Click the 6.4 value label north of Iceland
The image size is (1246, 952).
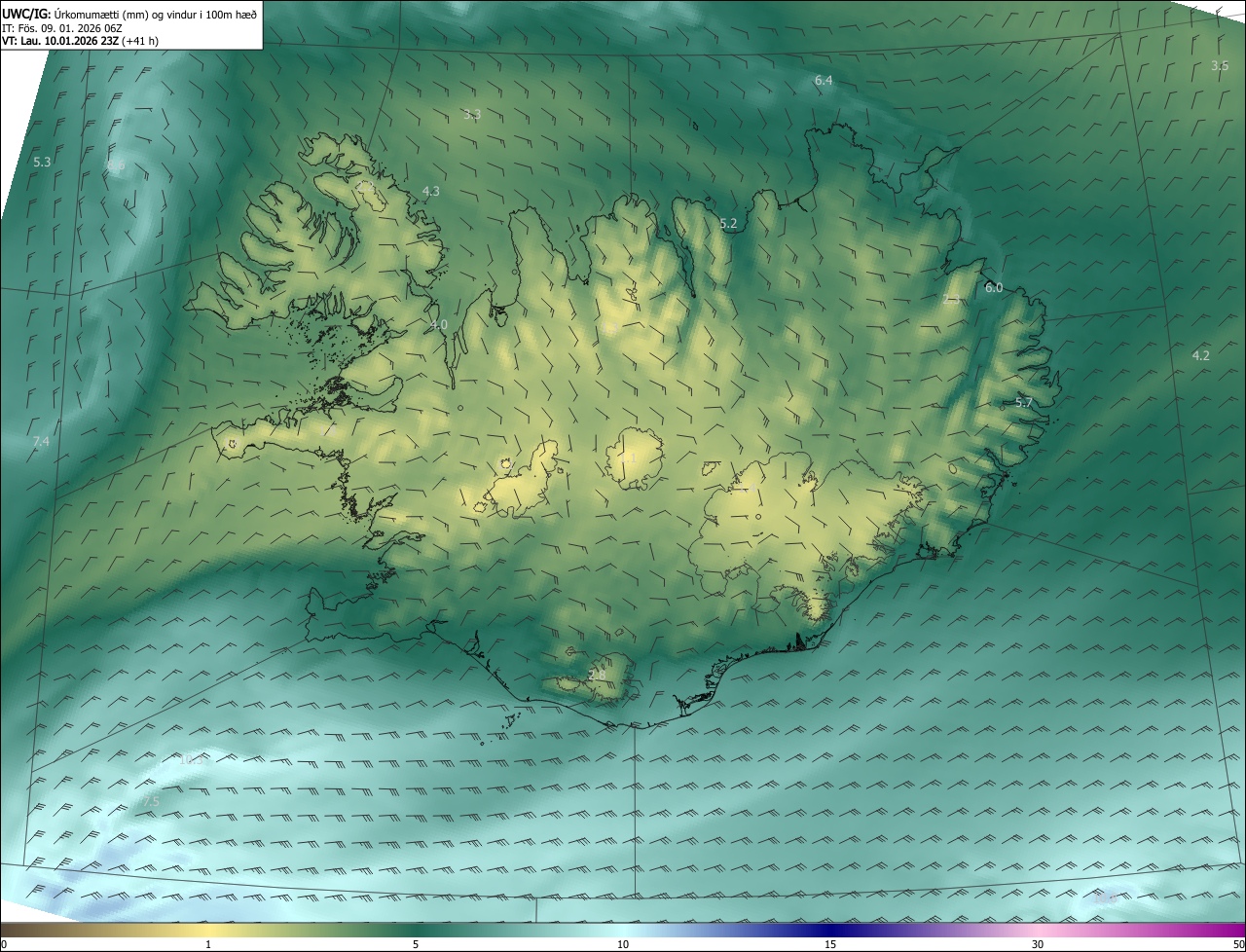coord(824,81)
